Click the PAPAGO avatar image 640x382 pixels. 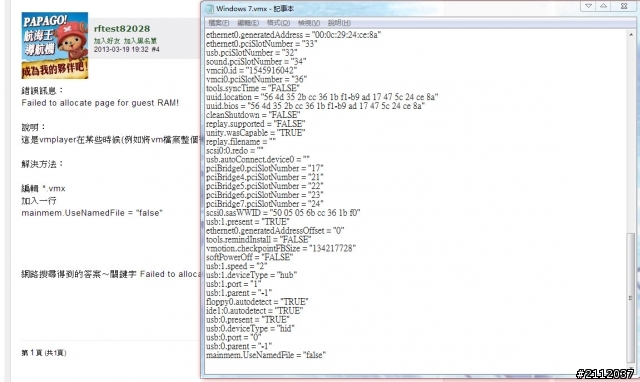click(55, 45)
